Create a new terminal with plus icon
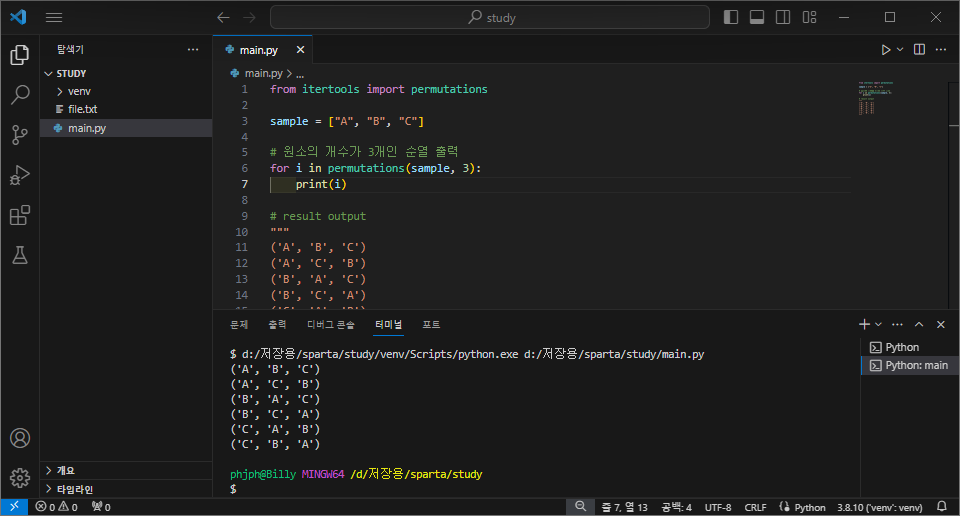Viewport: 960px width, 516px height. click(864, 324)
